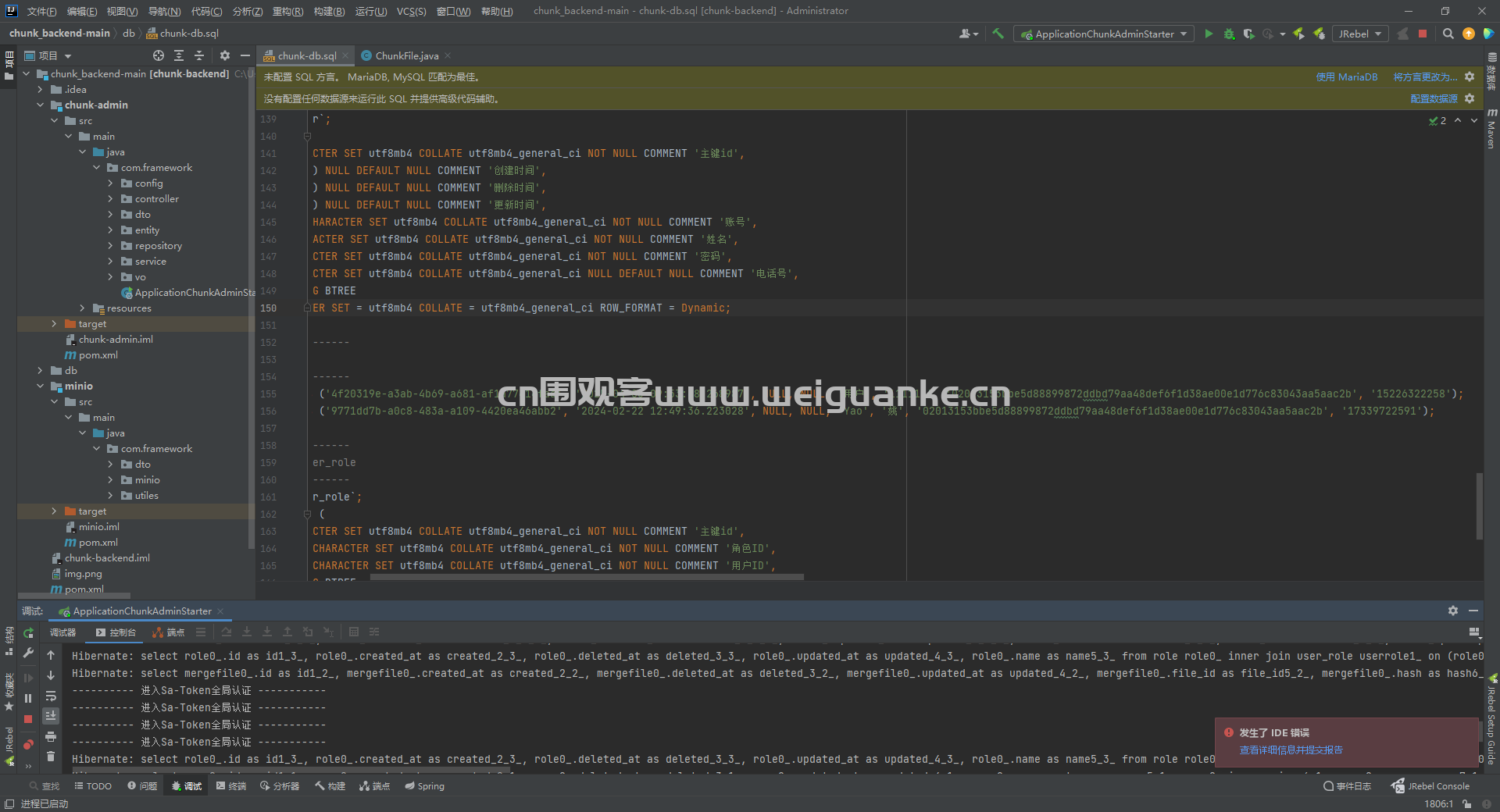This screenshot has height=812, width=1500.
Task: Open the 端点 tab in debug panel
Action: [x=169, y=632]
